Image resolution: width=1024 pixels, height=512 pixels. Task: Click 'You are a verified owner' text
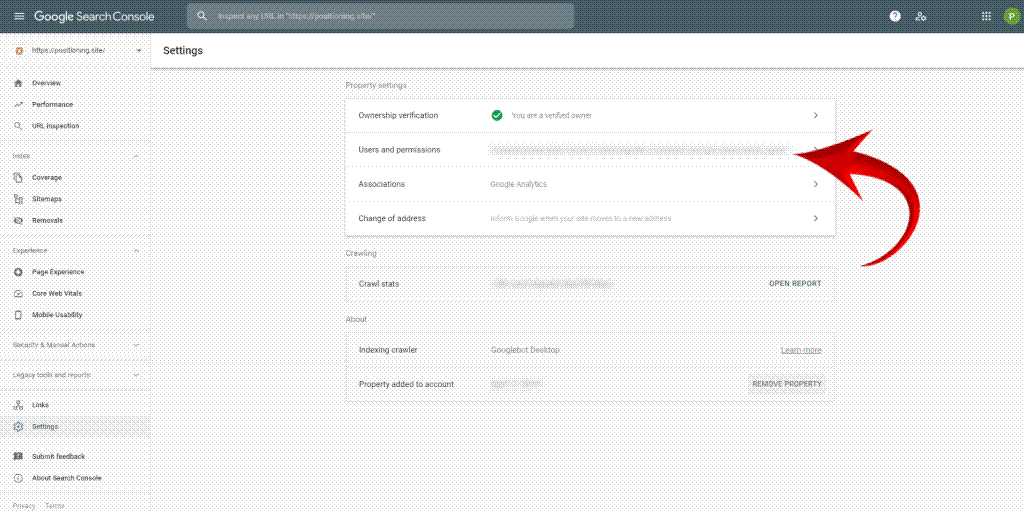(552, 116)
